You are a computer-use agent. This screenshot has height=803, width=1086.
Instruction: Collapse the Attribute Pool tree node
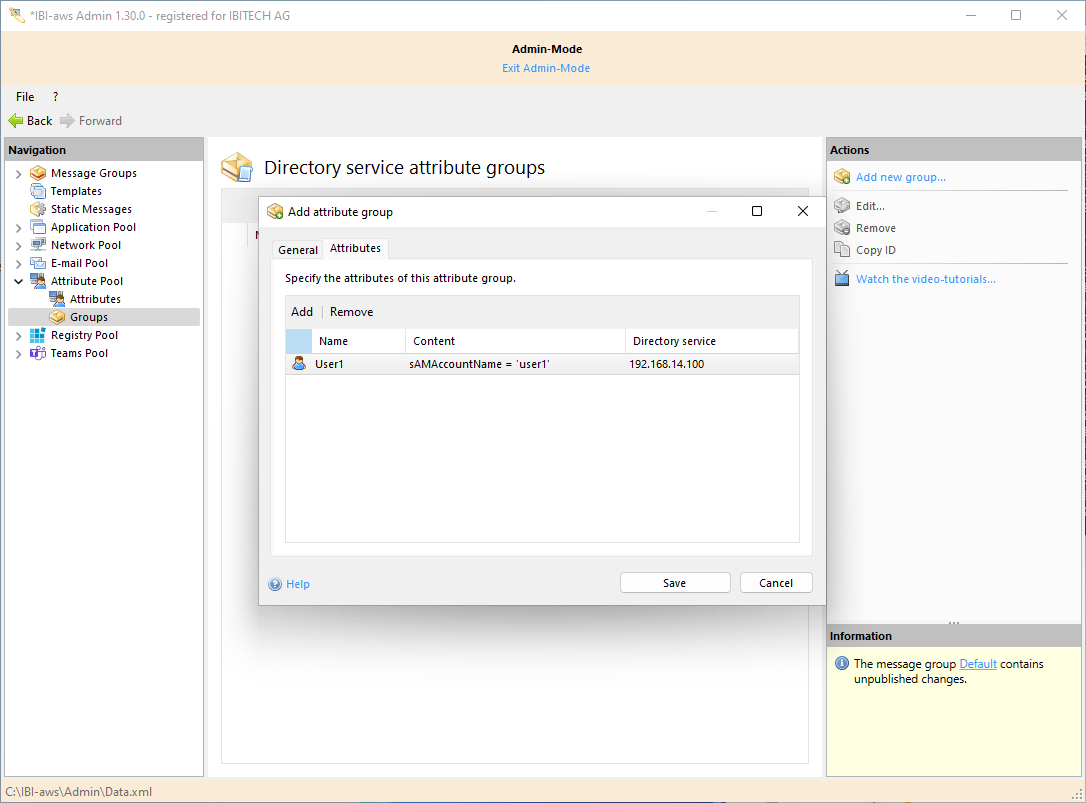[18, 282]
